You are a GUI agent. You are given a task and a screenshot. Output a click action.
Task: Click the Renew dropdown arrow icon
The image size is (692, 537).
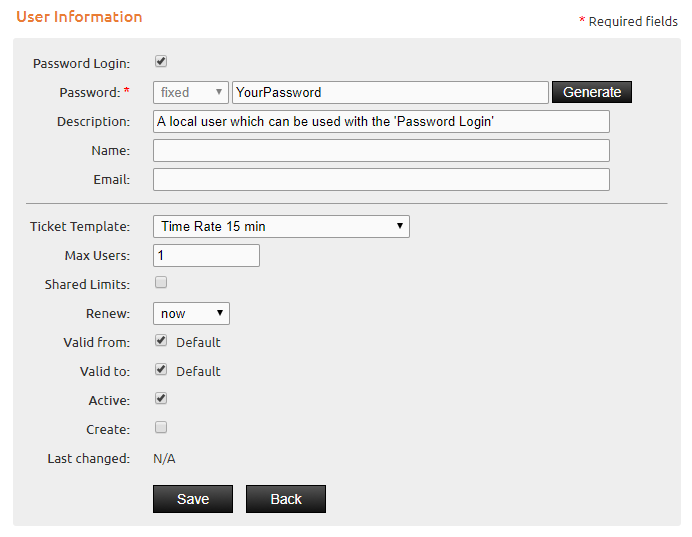point(220,313)
